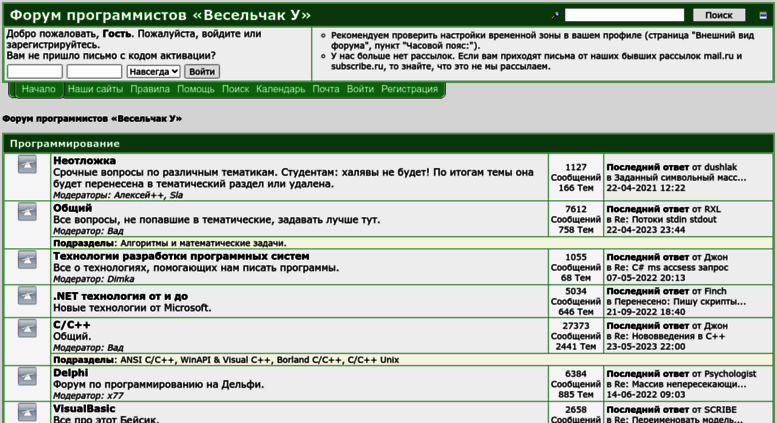777x423 pixels.
Task: Open last post Заданный символьный масс...
Action: (x=680, y=178)
